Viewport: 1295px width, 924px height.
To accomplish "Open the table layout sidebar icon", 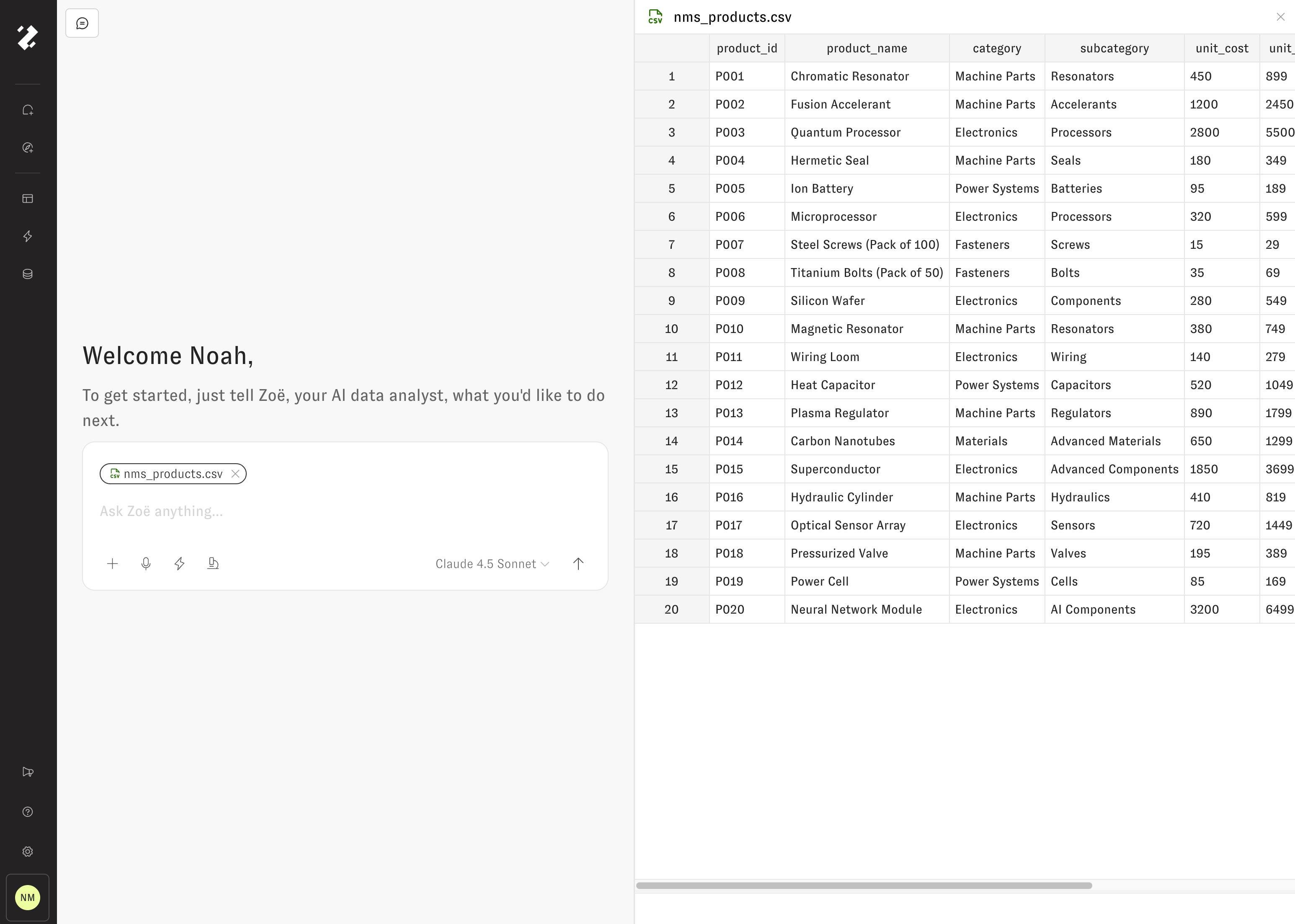I will tap(27, 199).
